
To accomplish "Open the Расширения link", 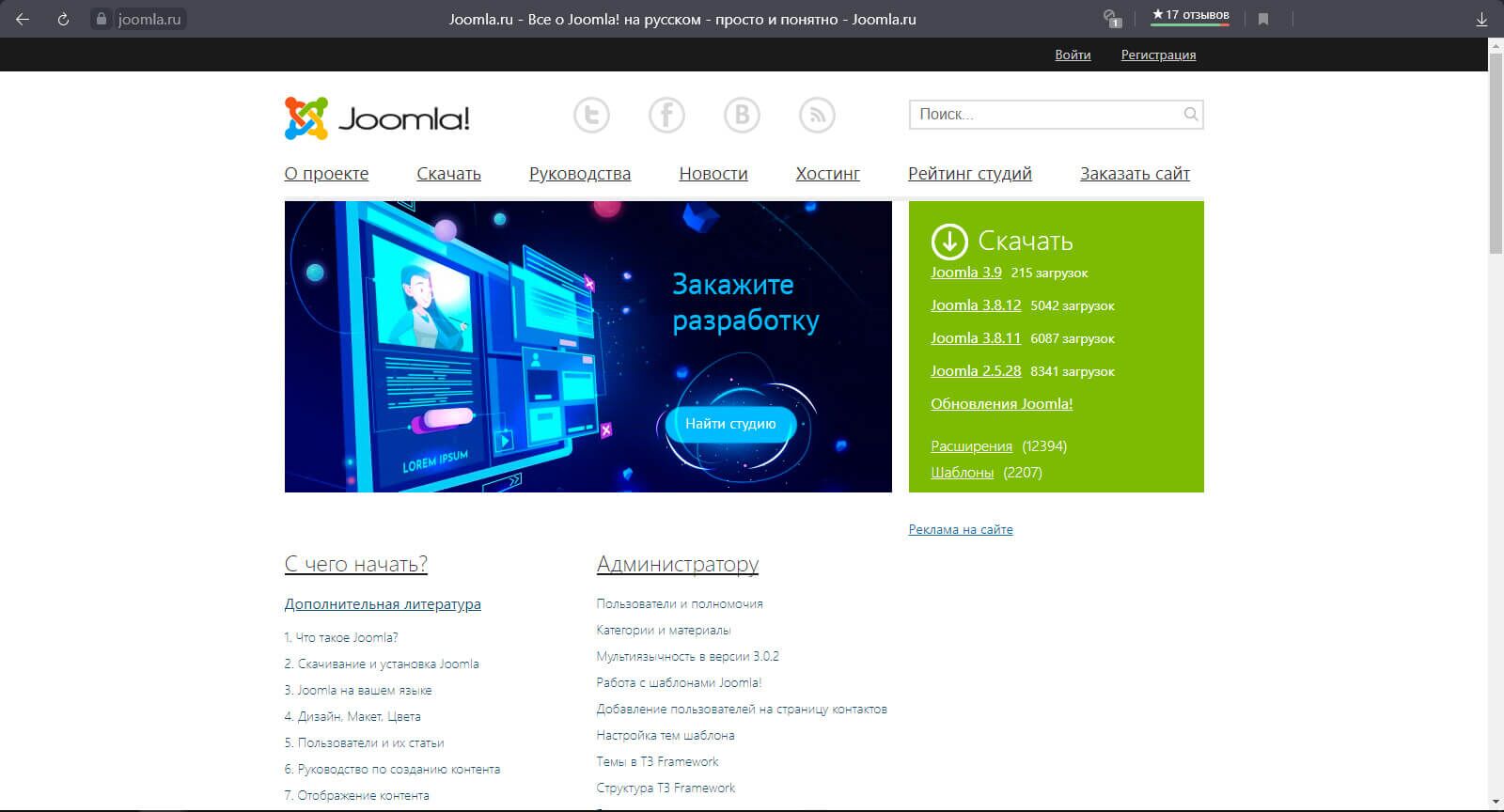I will 971,446.
